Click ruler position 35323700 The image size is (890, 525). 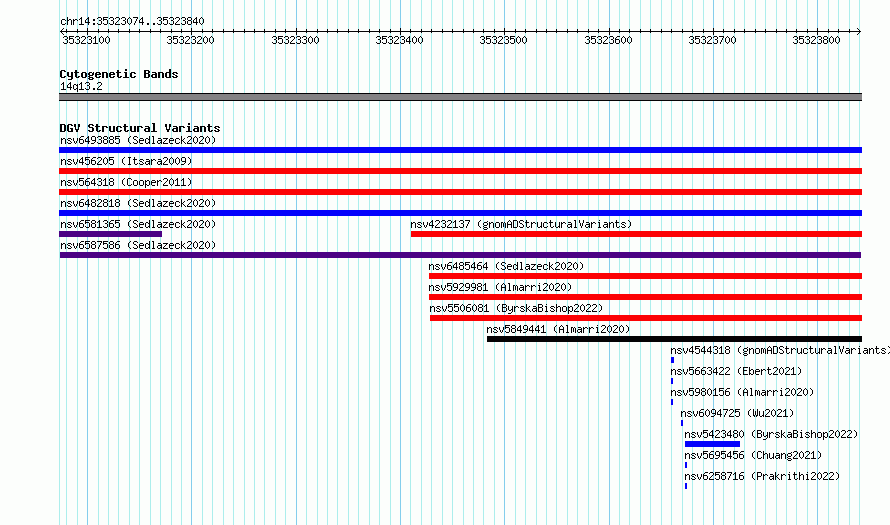(x=712, y=40)
